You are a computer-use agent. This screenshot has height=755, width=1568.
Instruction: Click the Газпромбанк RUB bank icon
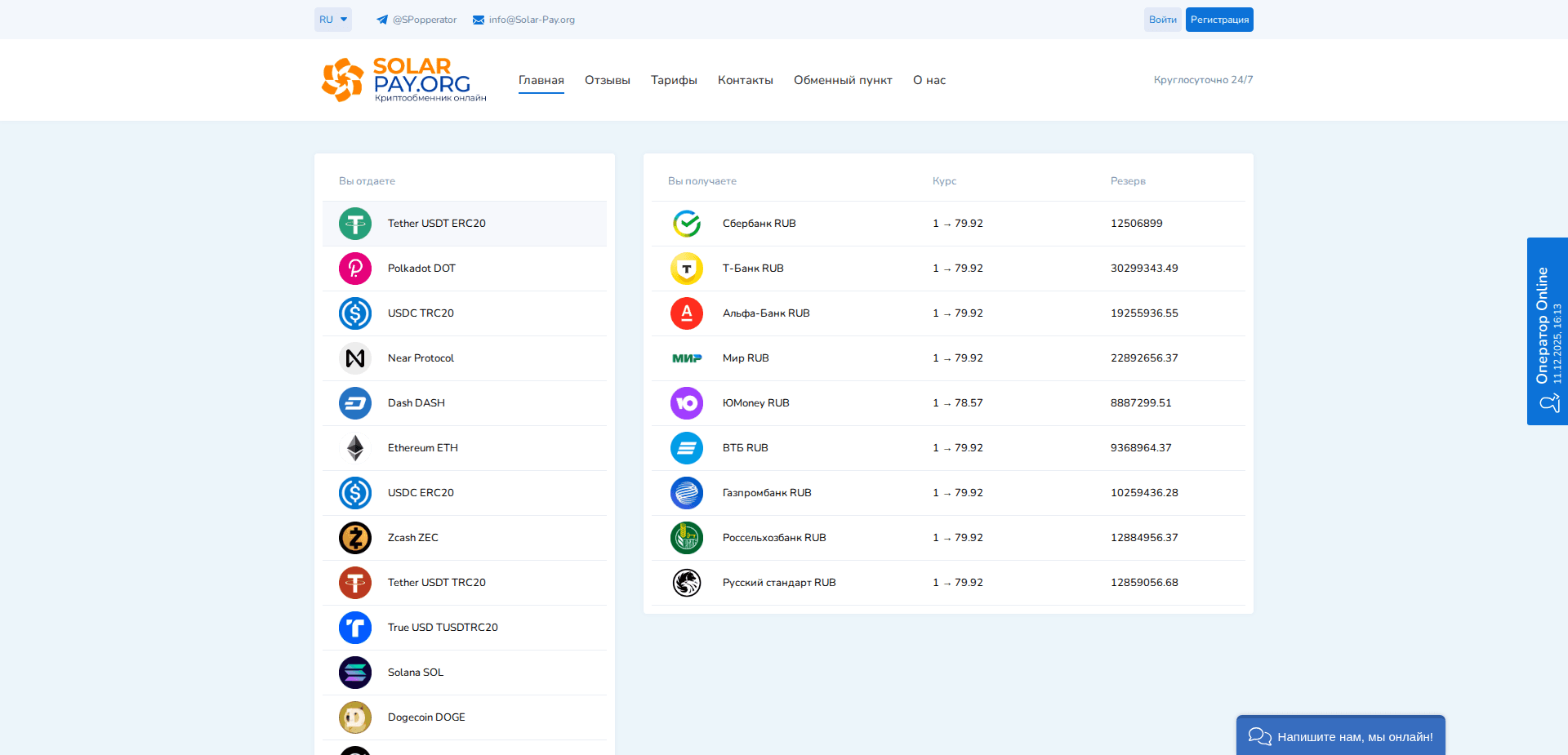tap(687, 492)
